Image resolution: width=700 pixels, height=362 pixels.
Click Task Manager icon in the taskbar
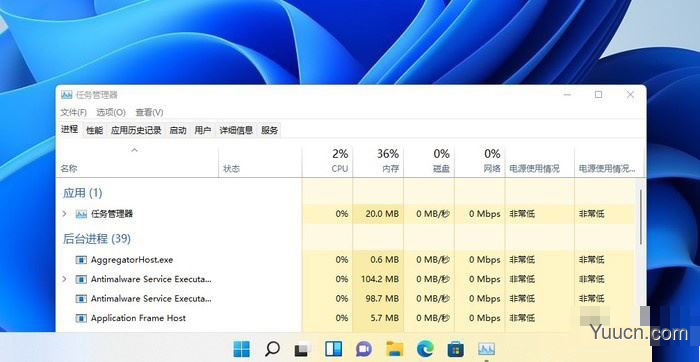click(x=486, y=349)
